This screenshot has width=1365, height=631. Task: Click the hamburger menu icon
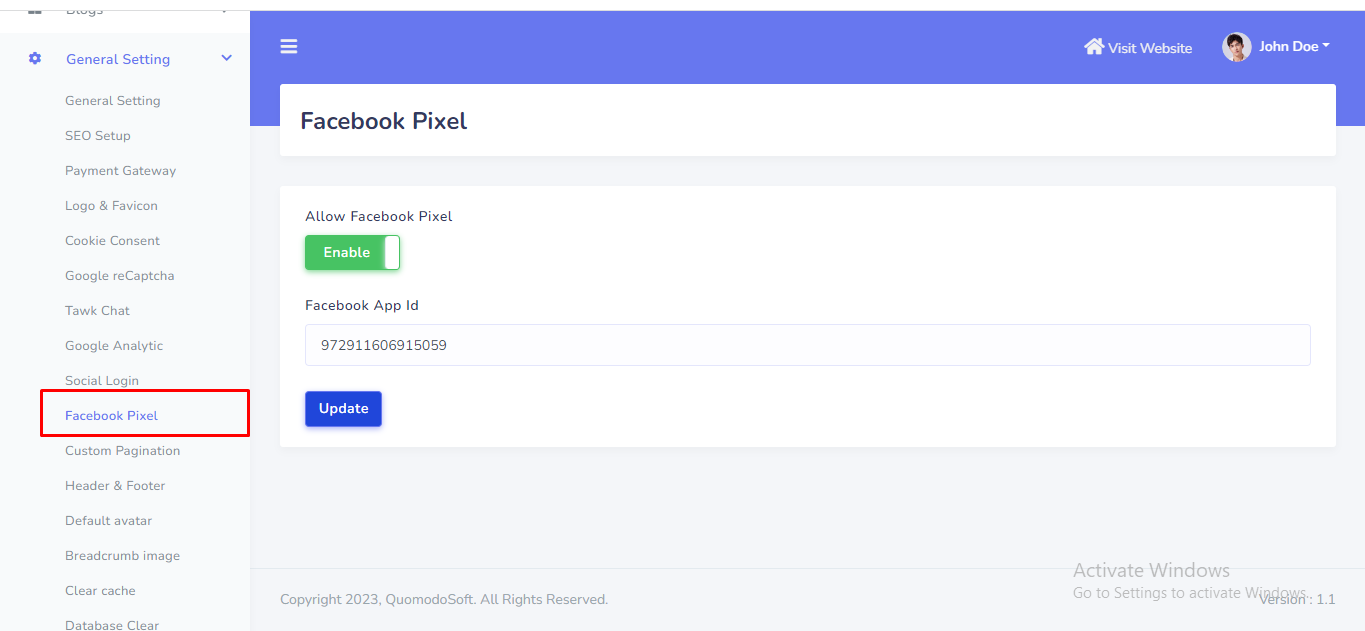pos(289,46)
